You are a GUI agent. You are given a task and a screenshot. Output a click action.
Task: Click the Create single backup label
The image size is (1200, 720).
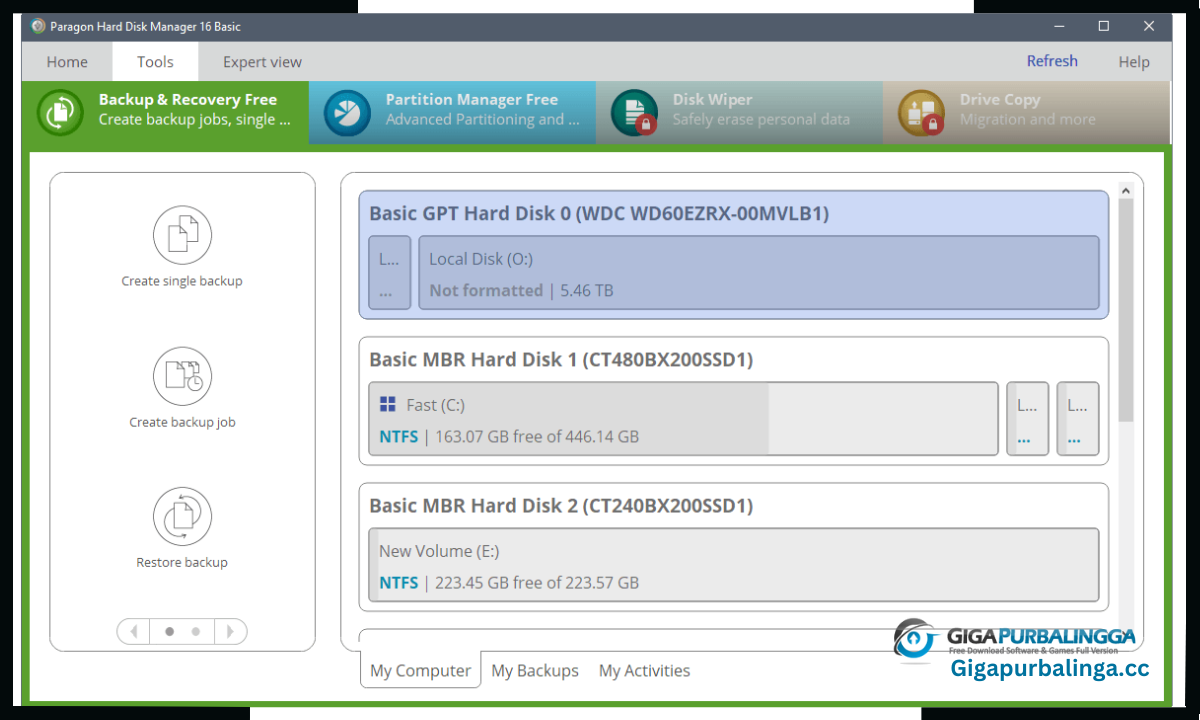pos(182,281)
